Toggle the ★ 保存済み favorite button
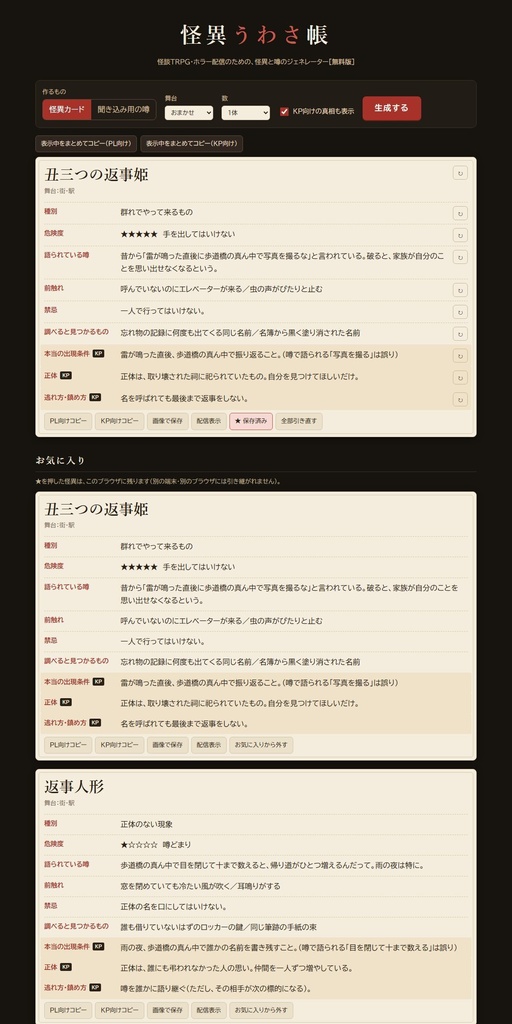This screenshot has width=512, height=1024. [251, 421]
